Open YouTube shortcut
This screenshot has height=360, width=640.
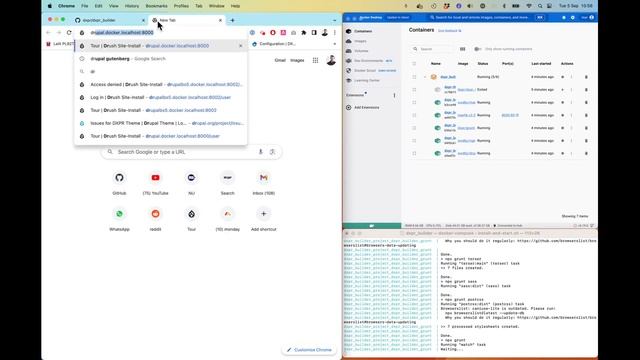(156, 182)
